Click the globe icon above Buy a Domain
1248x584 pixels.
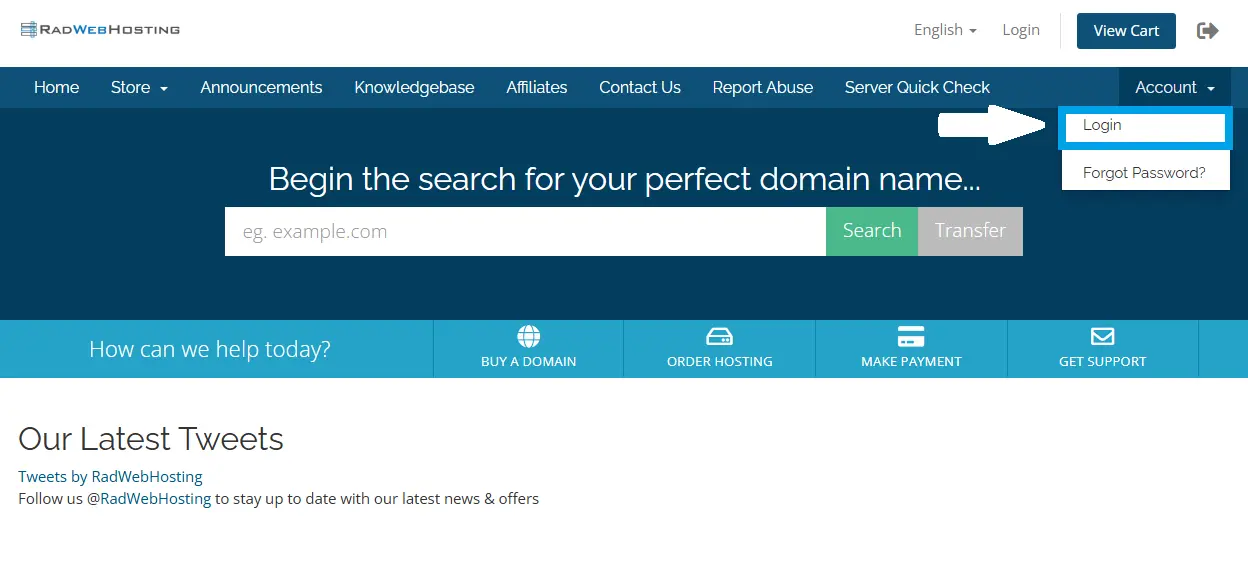tap(528, 336)
